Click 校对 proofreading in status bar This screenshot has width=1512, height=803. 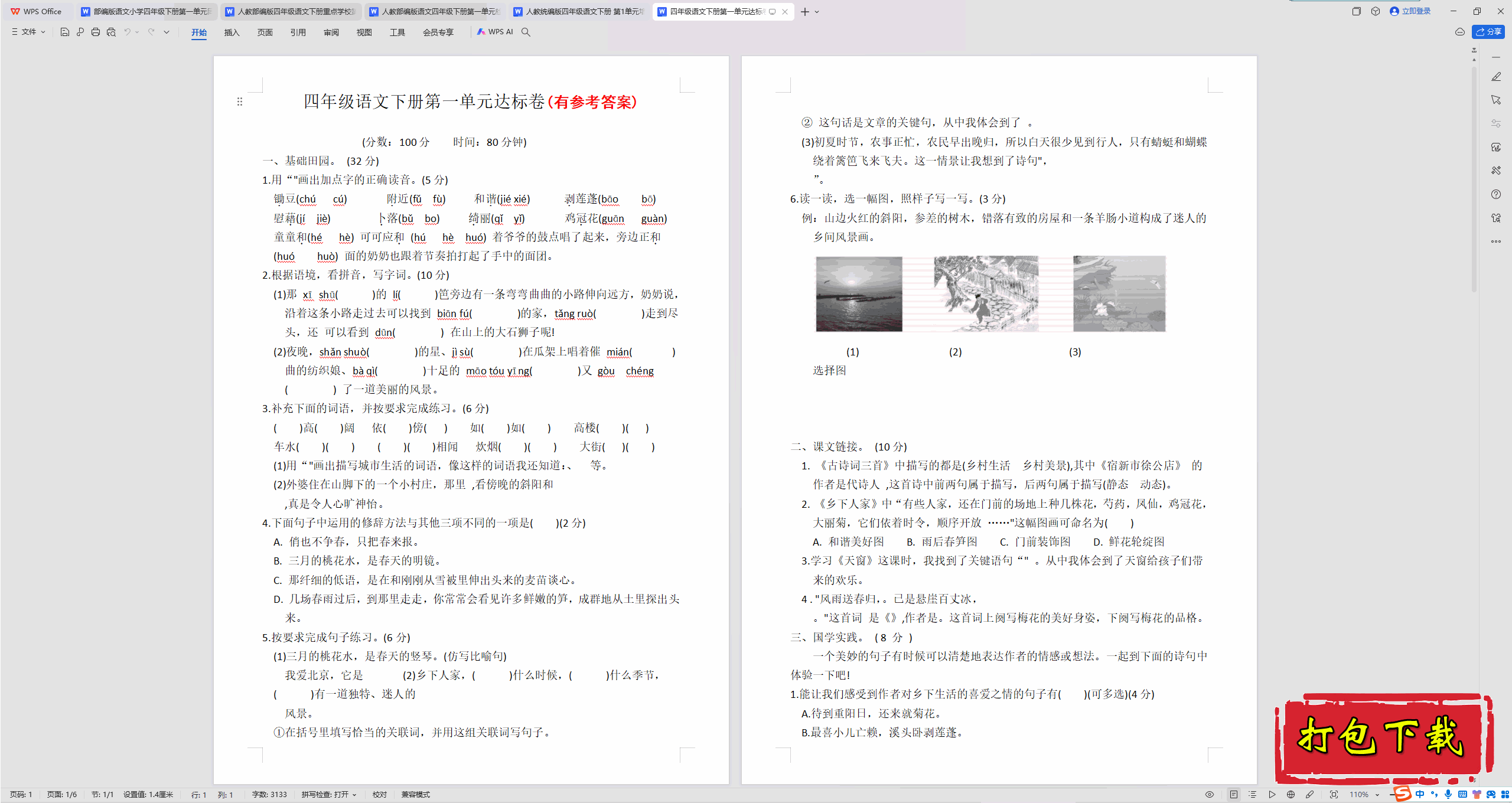click(380, 795)
